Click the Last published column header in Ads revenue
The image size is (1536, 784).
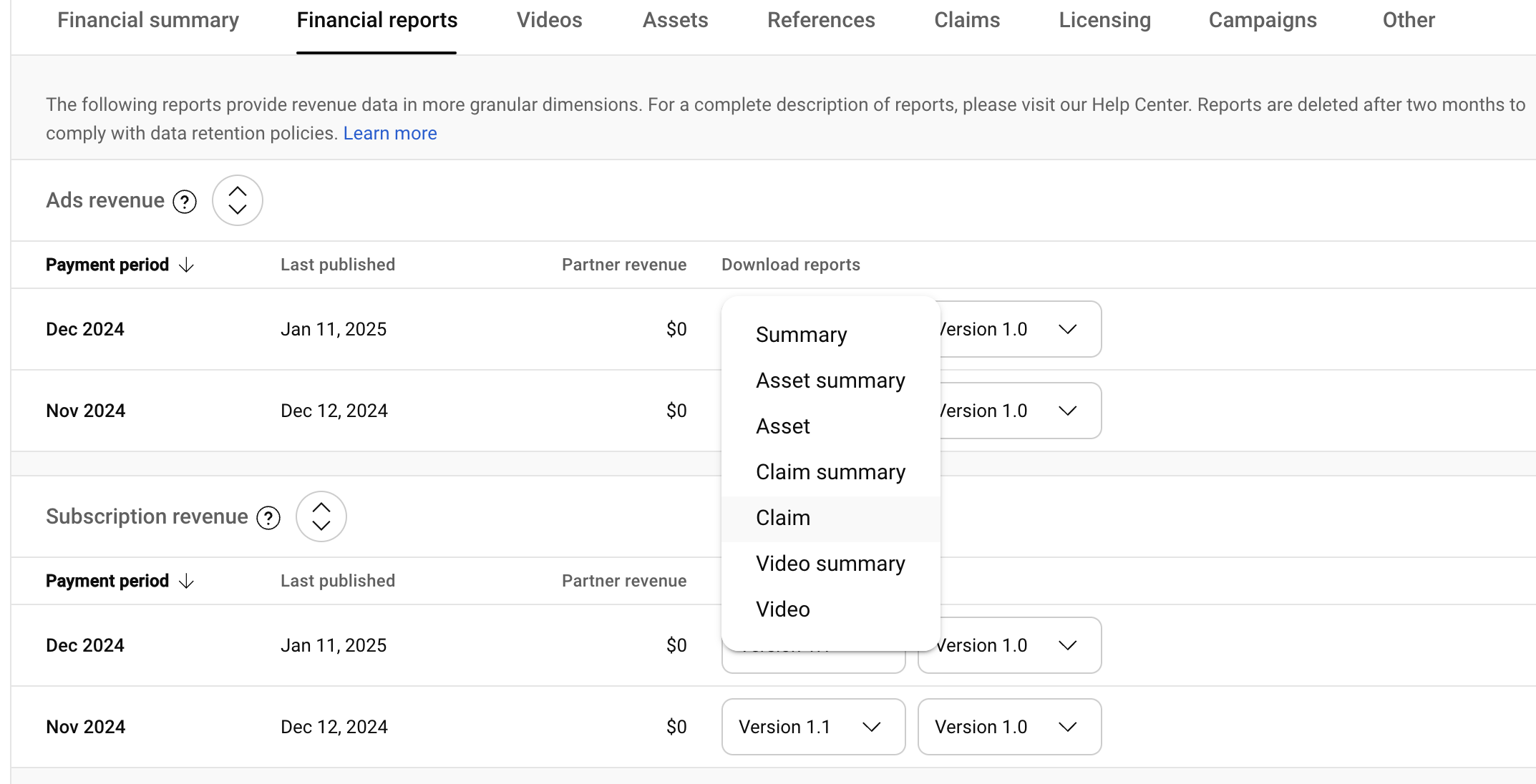point(338,265)
